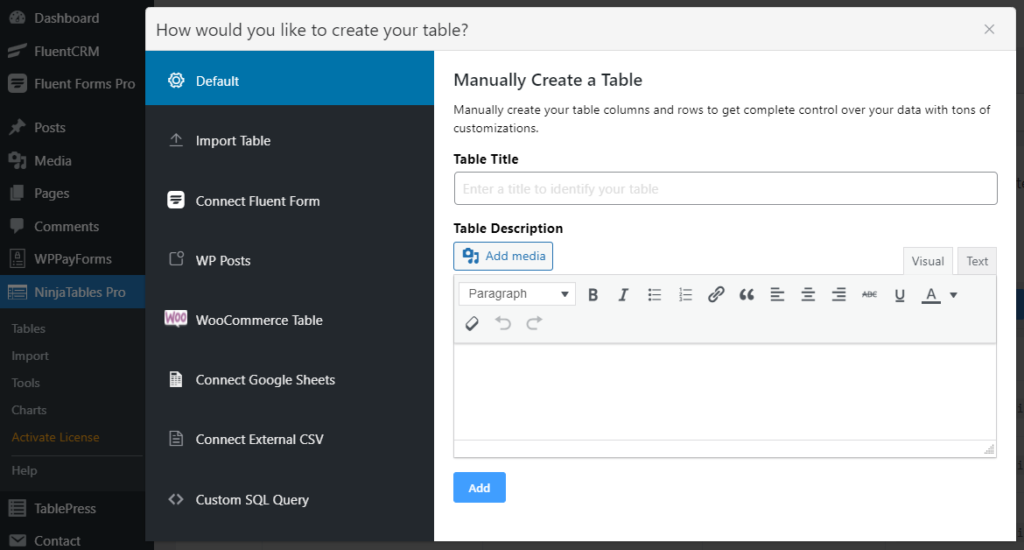Choose Connect Google Sheets option
This screenshot has width=1024, height=550.
tap(265, 380)
